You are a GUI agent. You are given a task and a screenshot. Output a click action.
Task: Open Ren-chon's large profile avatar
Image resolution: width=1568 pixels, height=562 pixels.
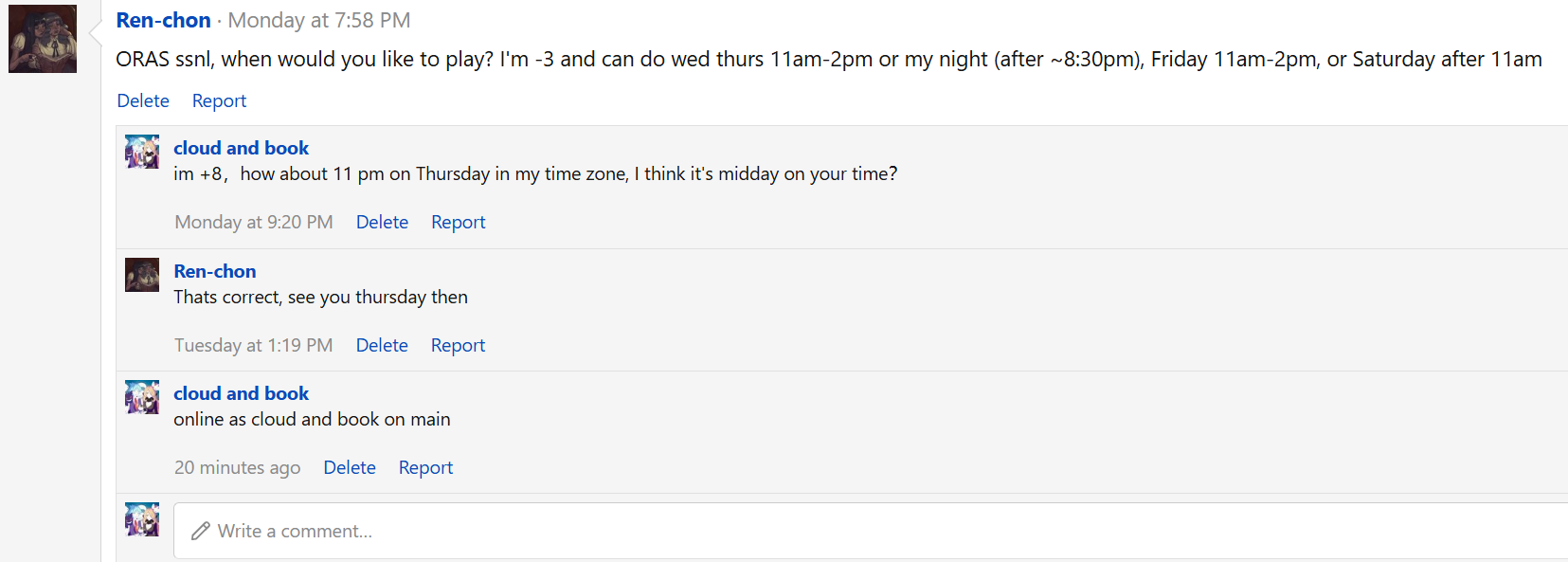43,39
